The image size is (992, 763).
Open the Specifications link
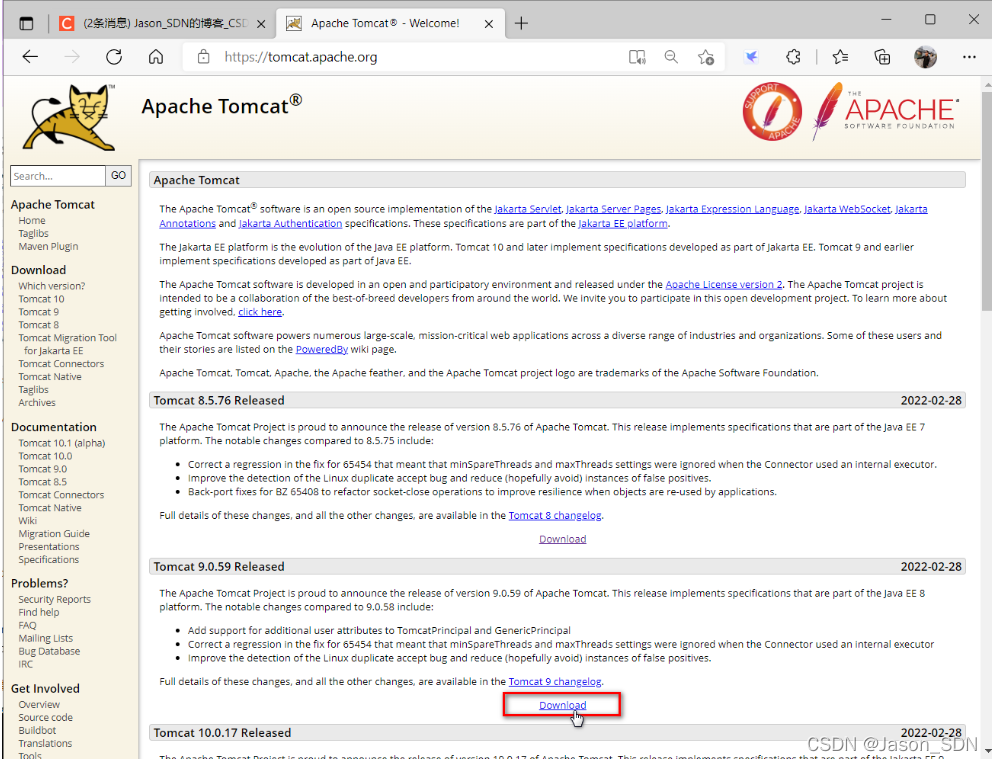click(49, 559)
